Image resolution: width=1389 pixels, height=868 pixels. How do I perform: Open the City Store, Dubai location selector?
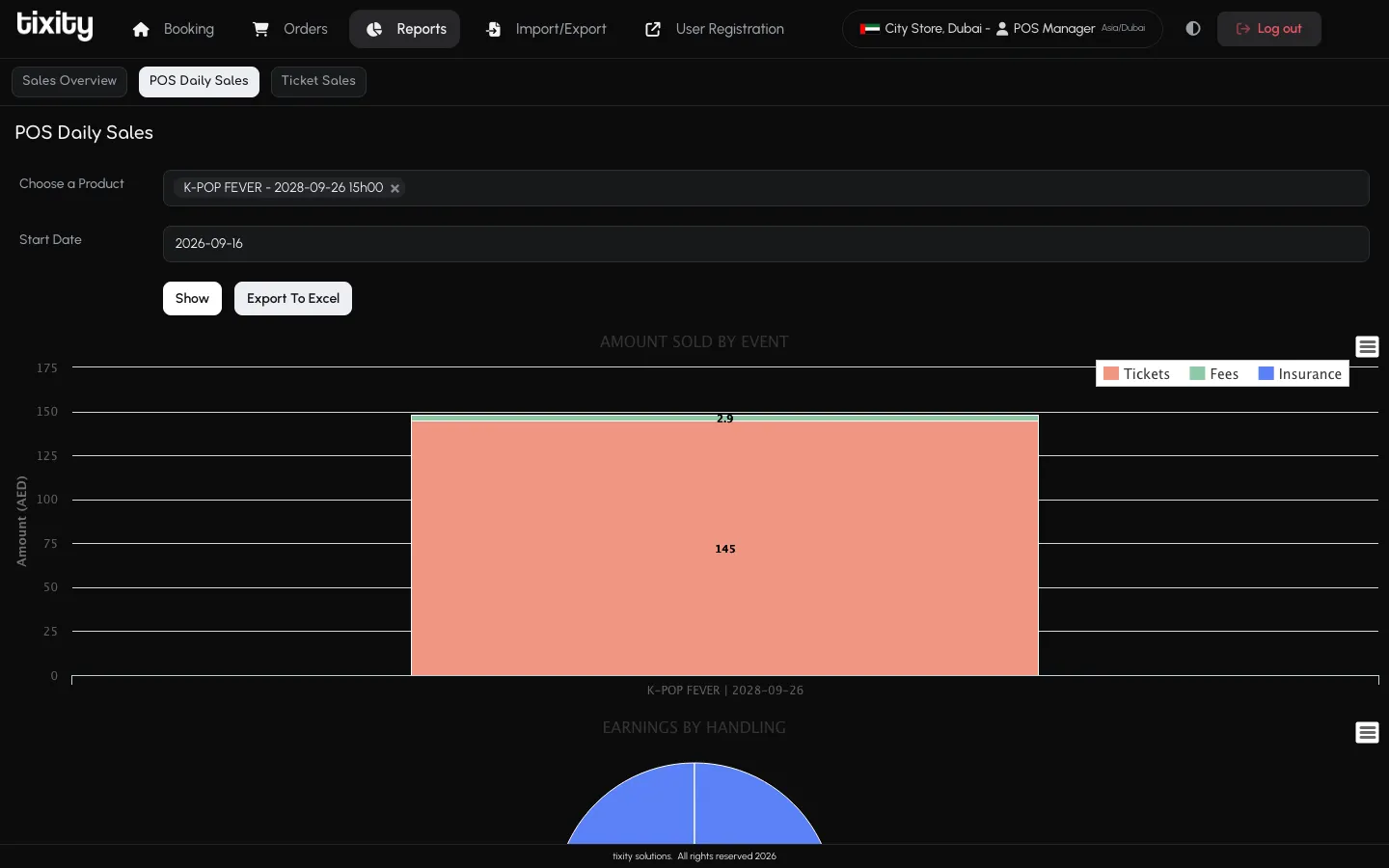(1002, 29)
